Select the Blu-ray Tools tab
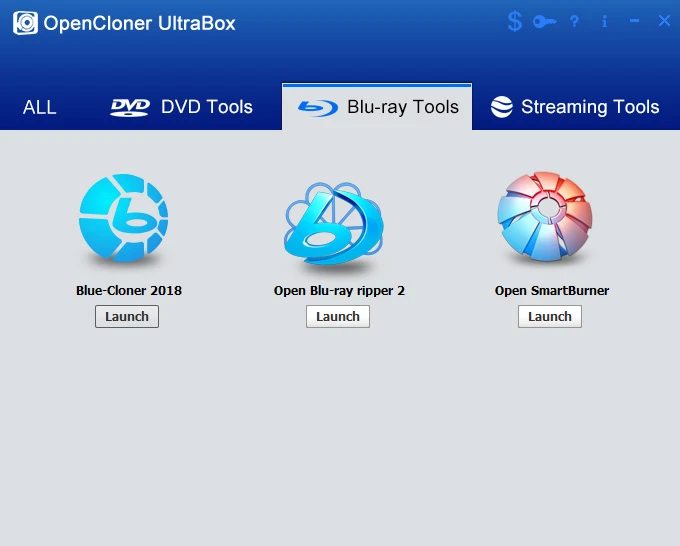Image resolution: width=680 pixels, height=546 pixels. pyautogui.click(x=377, y=107)
